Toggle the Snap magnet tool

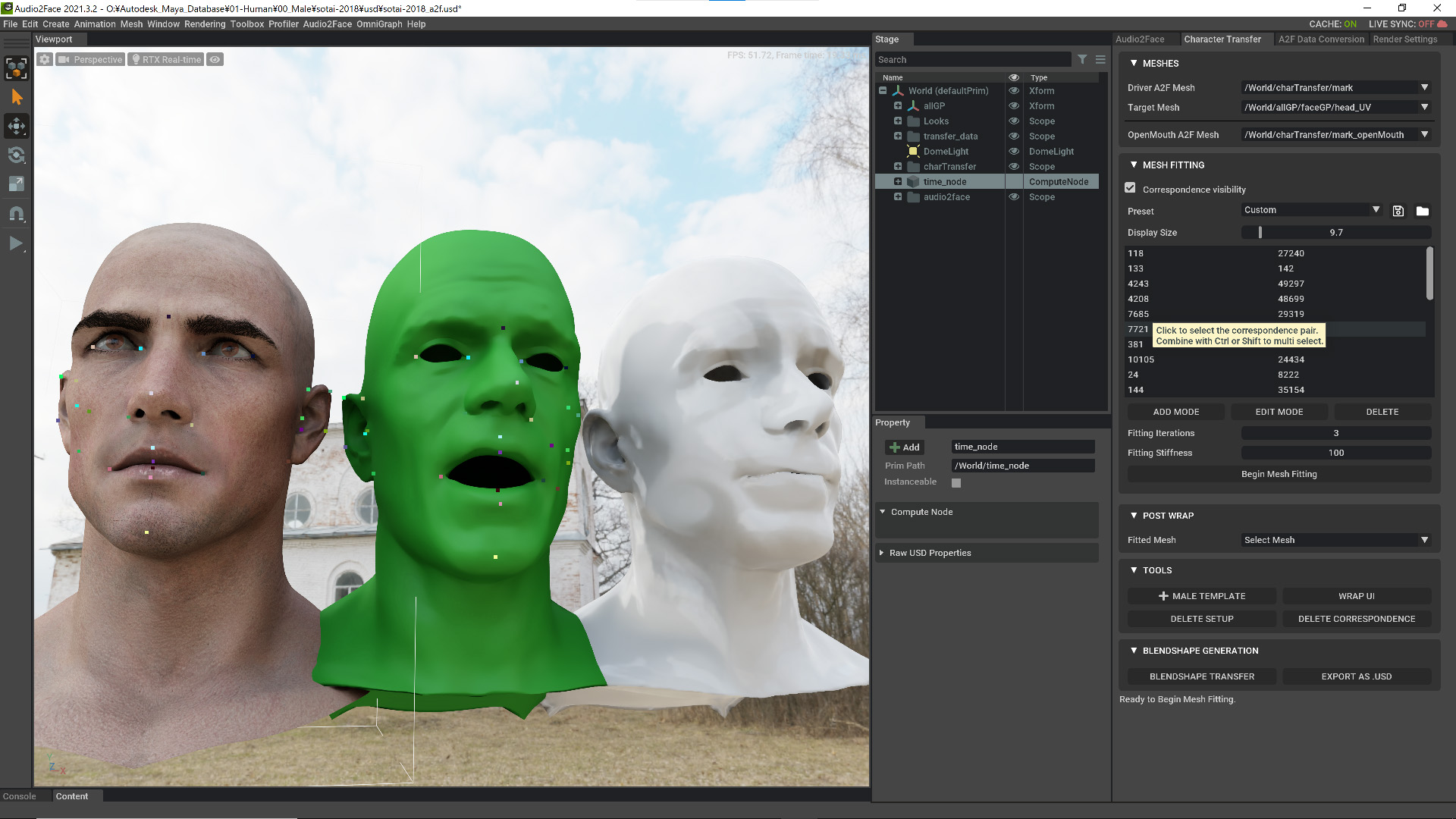coord(16,214)
